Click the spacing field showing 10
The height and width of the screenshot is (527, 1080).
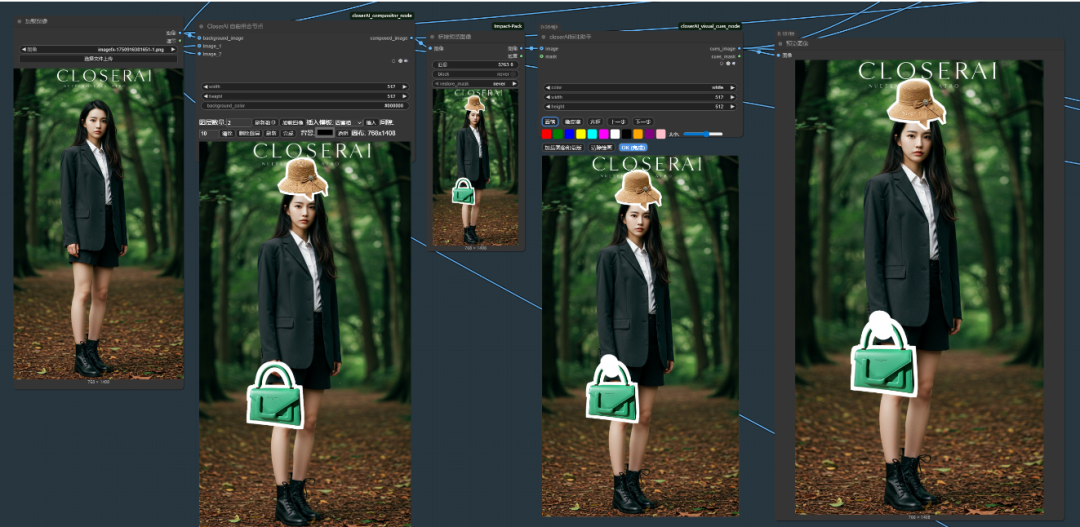click(209, 133)
